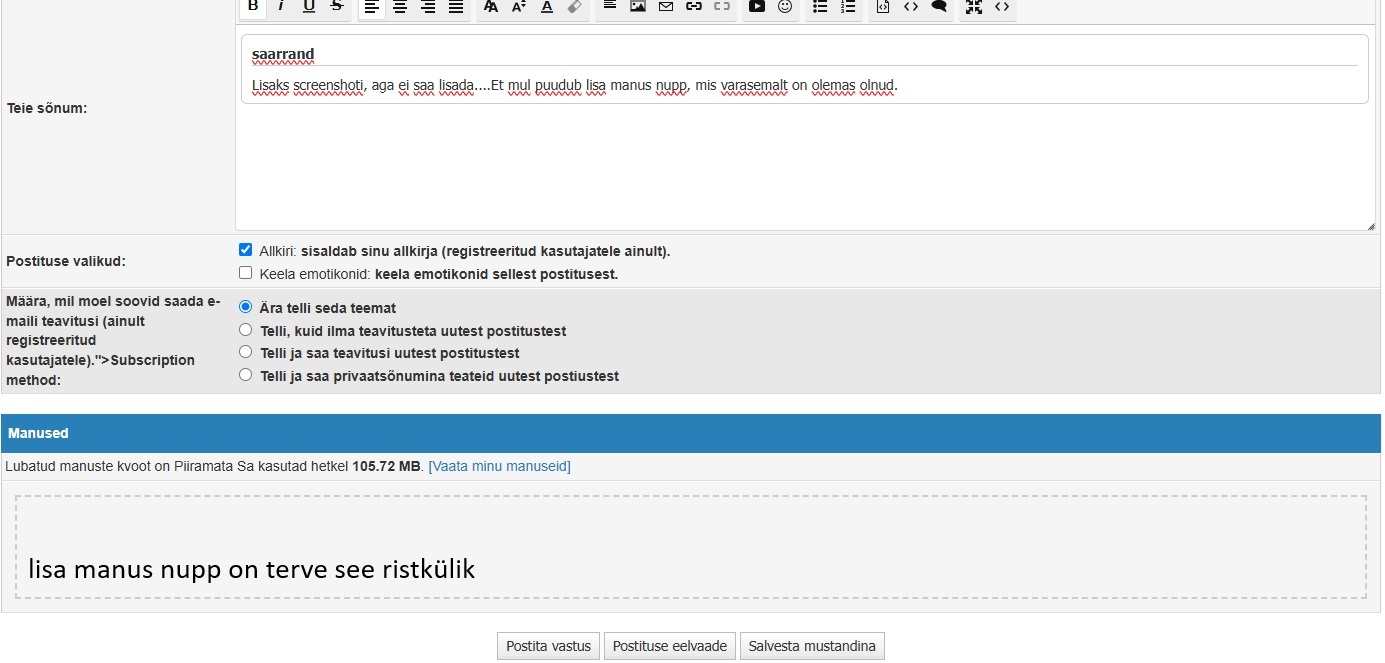Open the emoticon smiley picker

coord(785,7)
